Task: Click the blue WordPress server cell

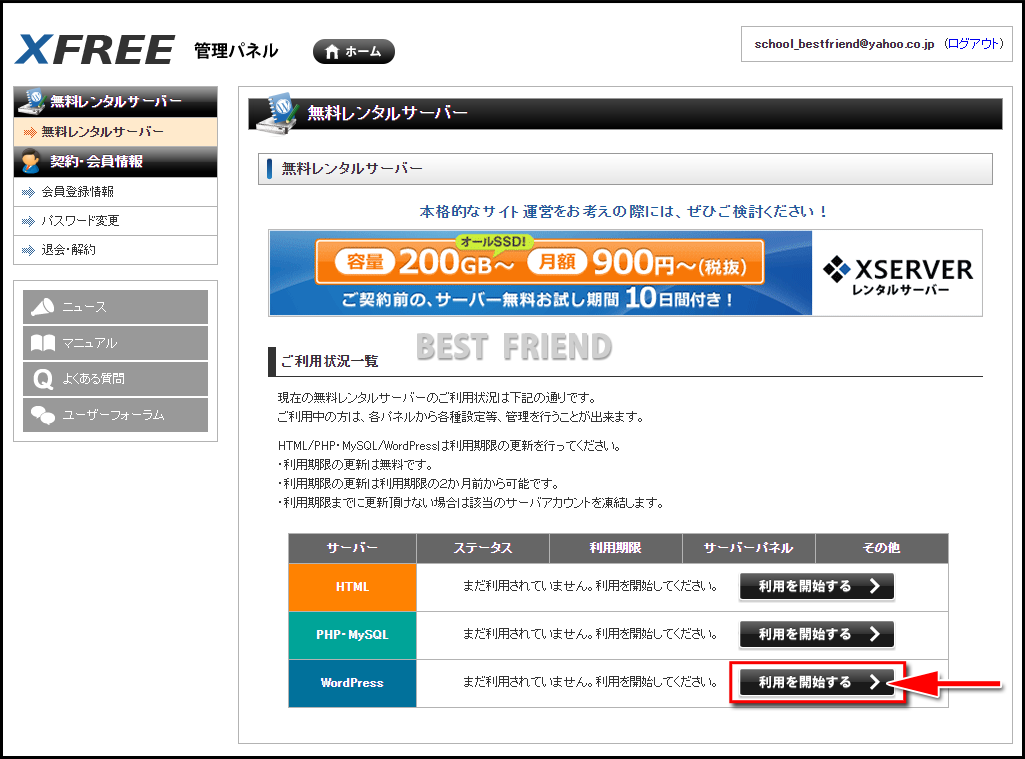Action: tap(352, 683)
